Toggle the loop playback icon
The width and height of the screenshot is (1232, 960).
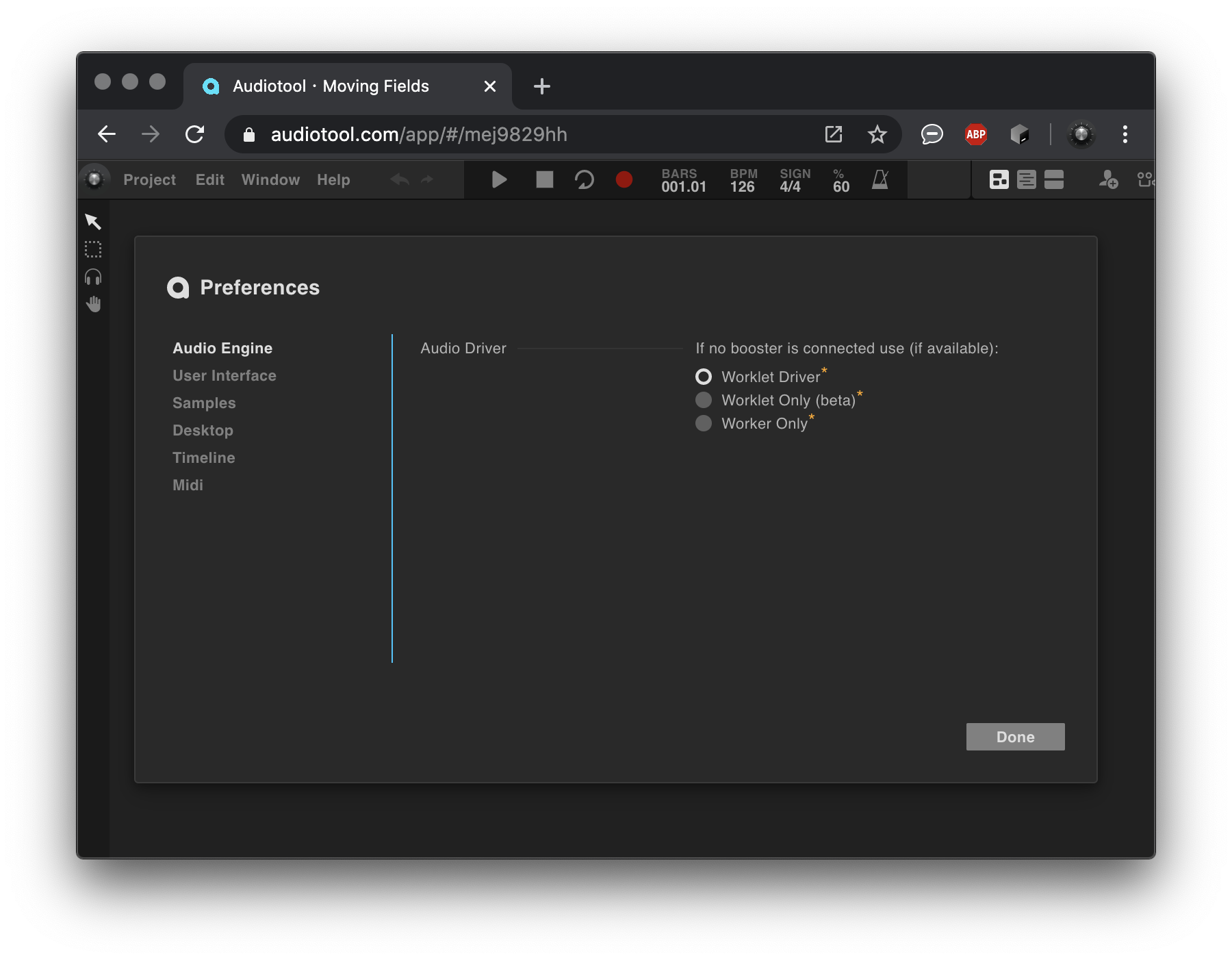click(x=584, y=179)
